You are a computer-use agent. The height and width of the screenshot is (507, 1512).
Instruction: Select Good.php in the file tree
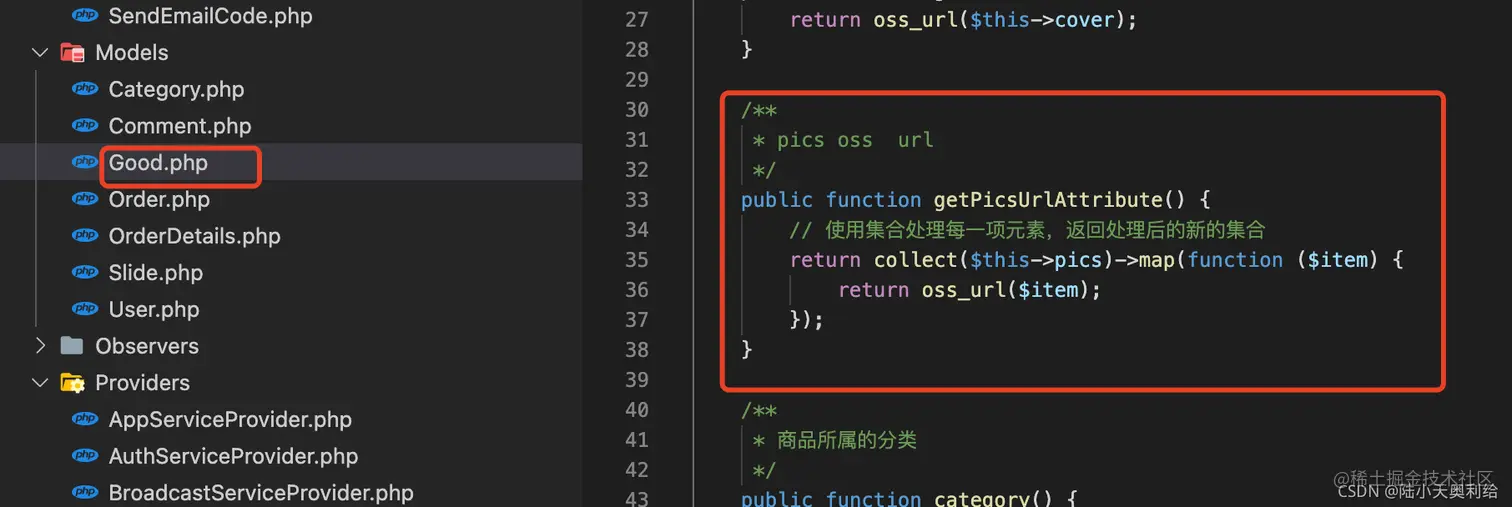[158, 162]
